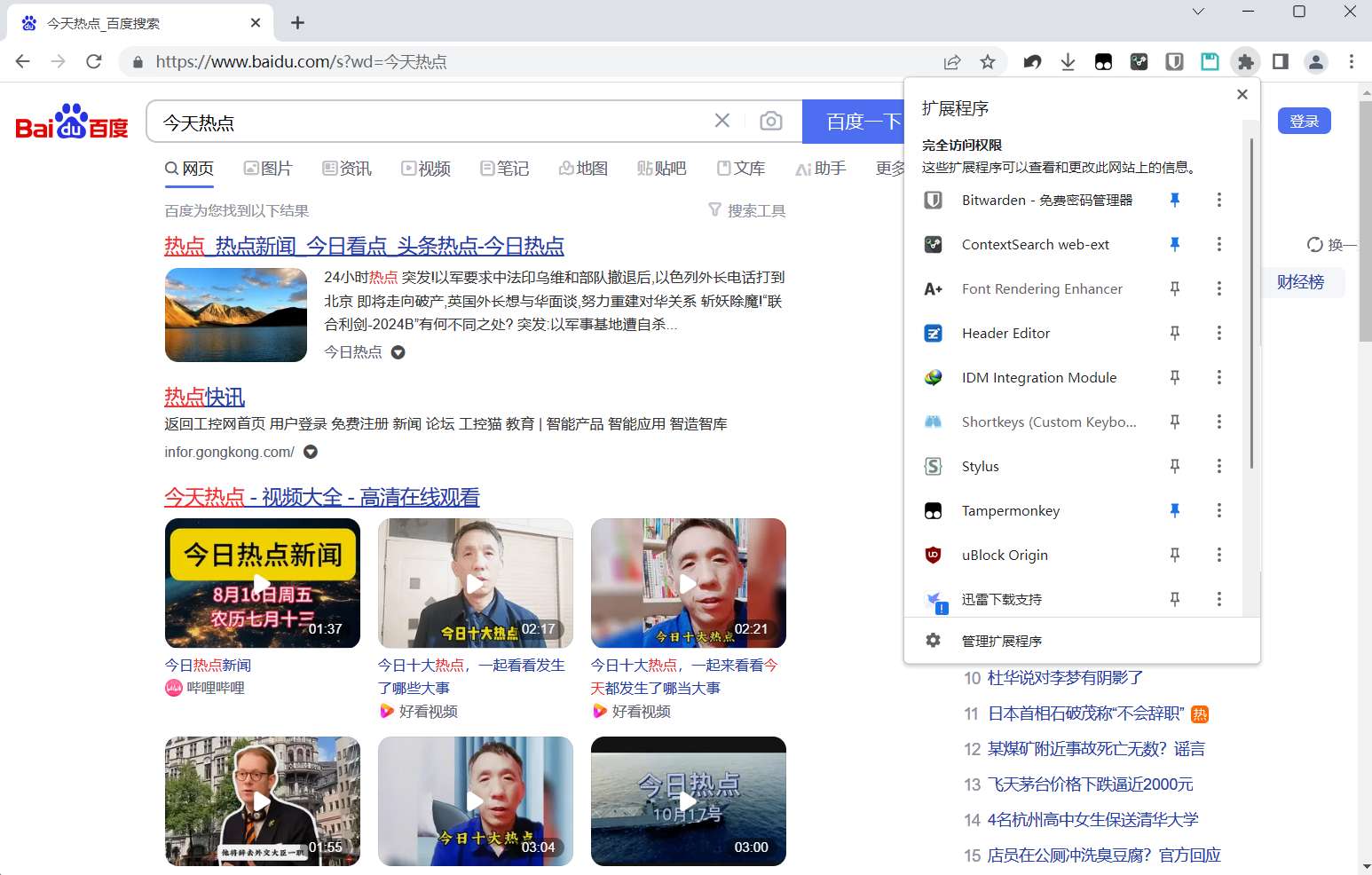Unpin ContextSearch web-ext from toolbar

point(1175,244)
